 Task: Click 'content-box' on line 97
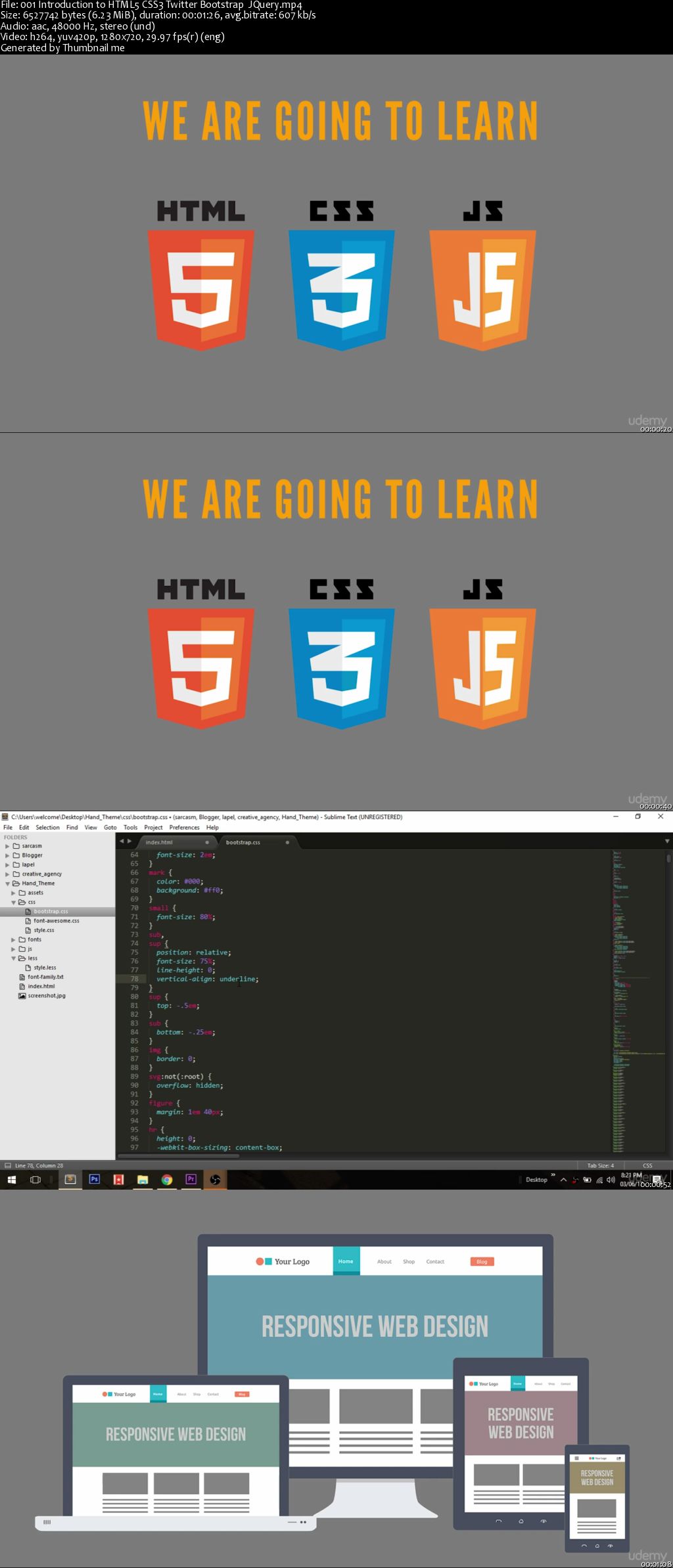click(258, 1148)
